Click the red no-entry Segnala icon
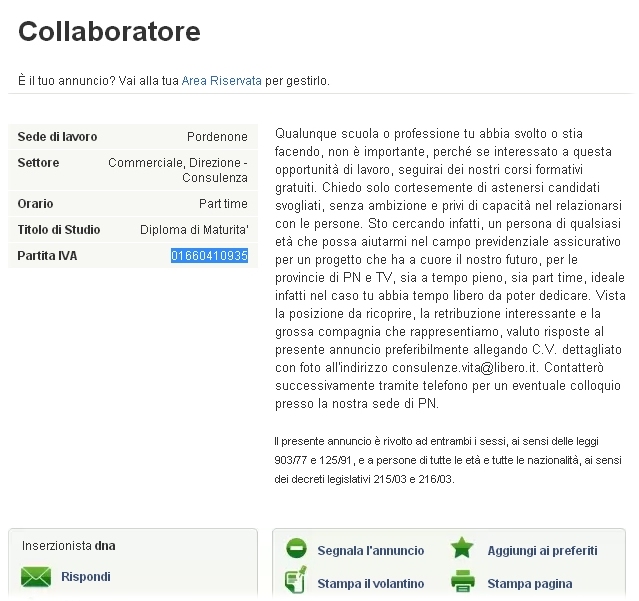This screenshot has width=639, height=601. (296, 549)
